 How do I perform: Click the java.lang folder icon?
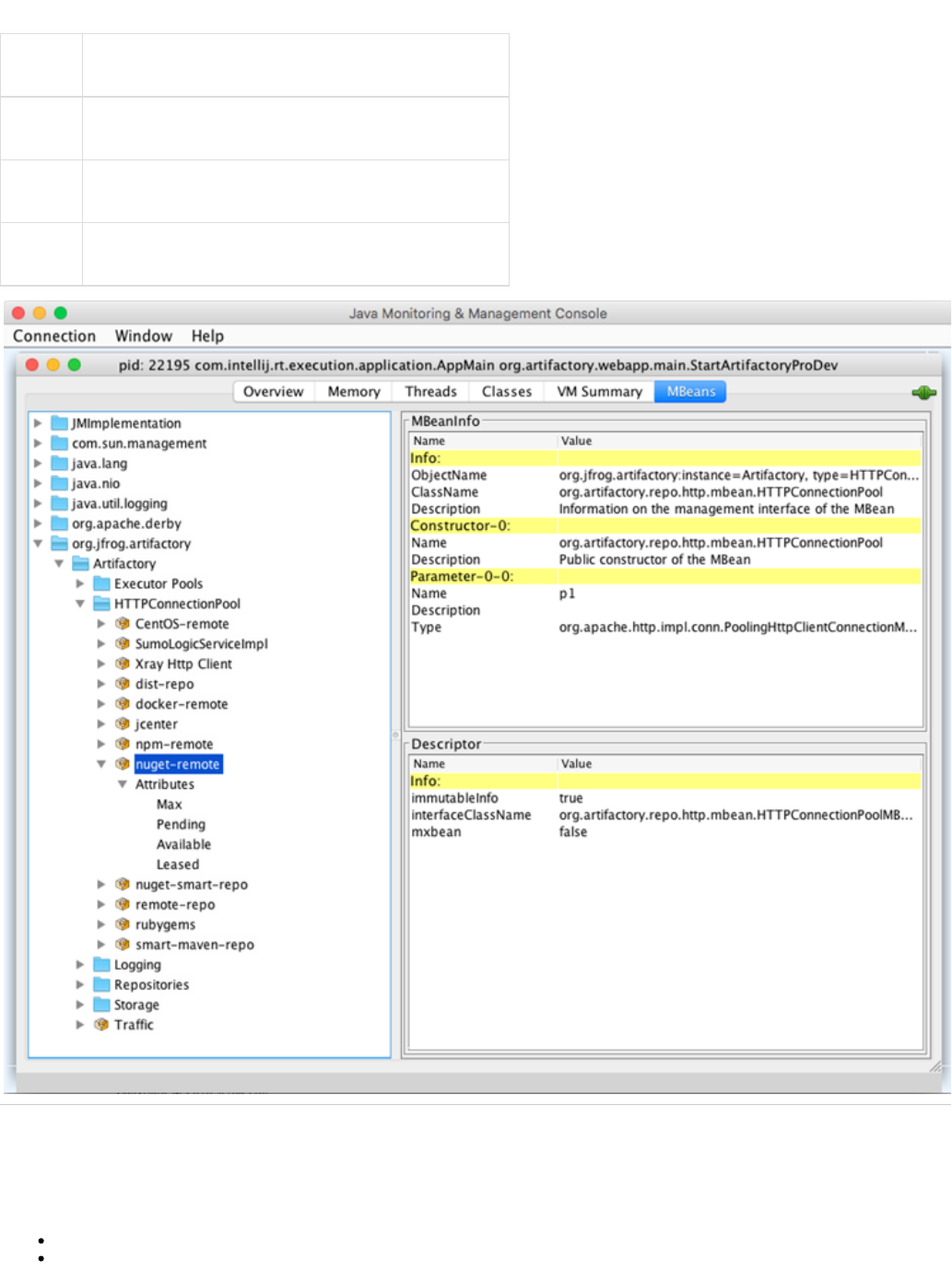coord(60,464)
